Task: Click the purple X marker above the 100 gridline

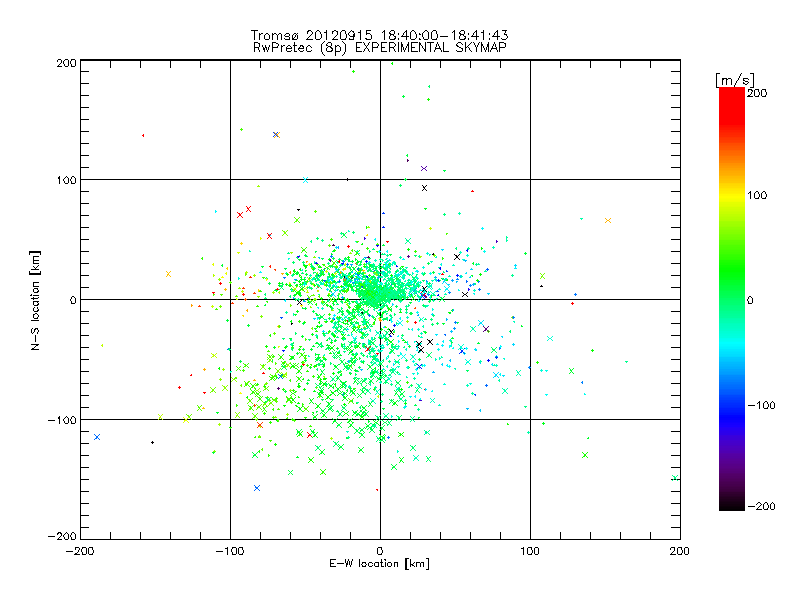Action: click(423, 168)
